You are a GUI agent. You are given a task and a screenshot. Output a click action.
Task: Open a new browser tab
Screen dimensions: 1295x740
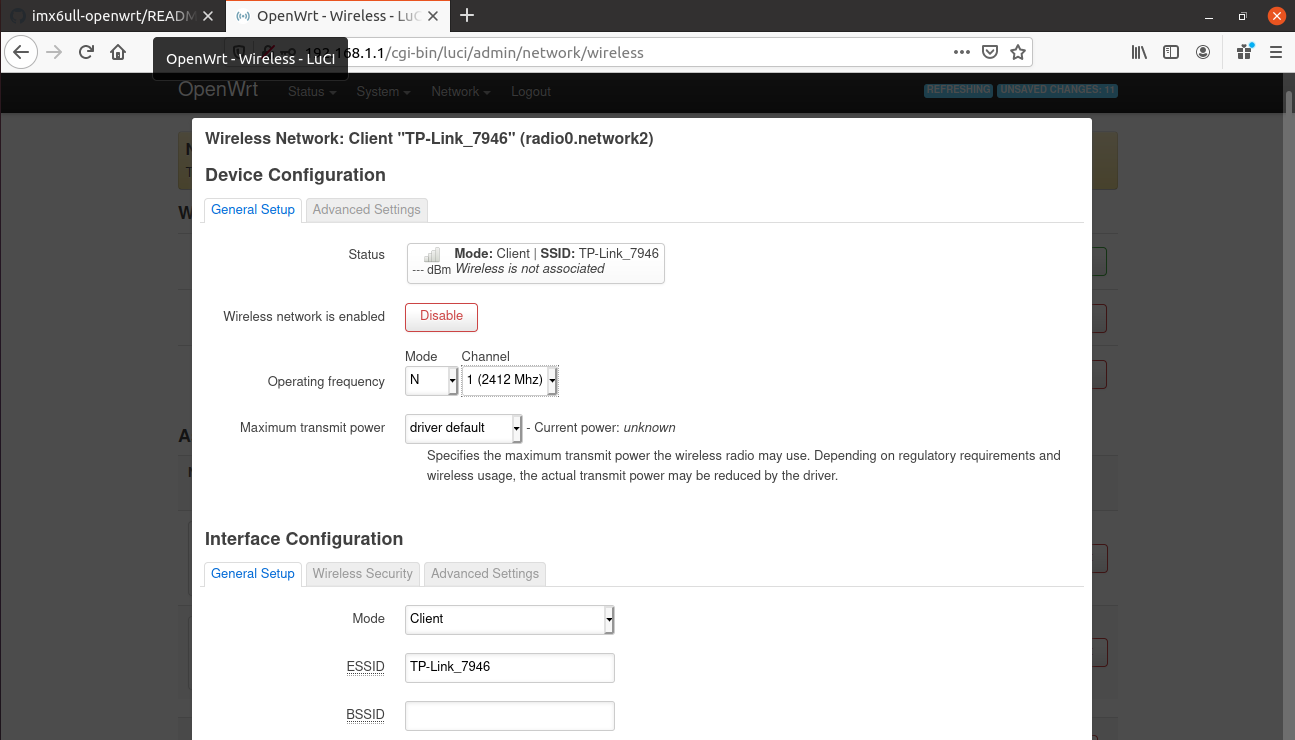coord(467,16)
